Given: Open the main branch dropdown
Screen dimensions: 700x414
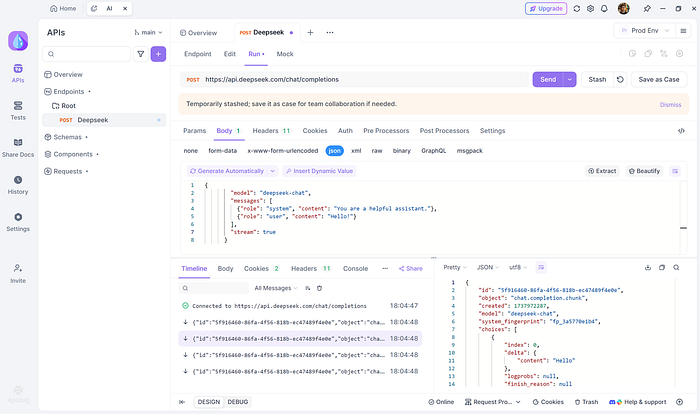Looking at the screenshot, I should [148, 33].
